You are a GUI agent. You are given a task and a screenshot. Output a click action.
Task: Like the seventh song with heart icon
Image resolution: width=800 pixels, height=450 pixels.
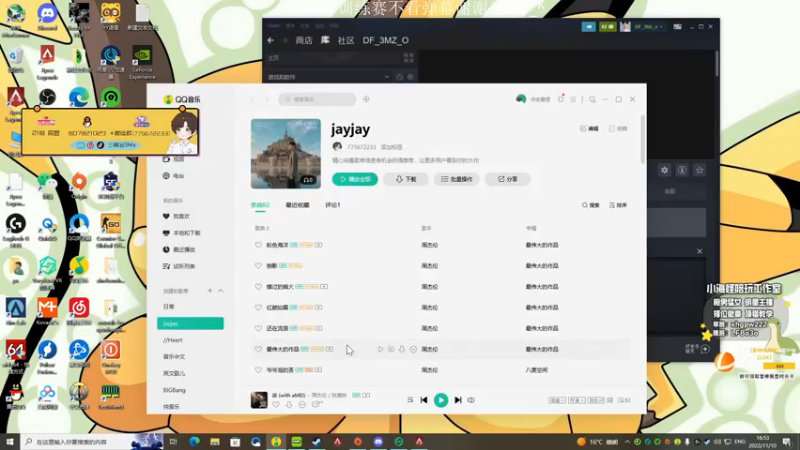(x=258, y=370)
